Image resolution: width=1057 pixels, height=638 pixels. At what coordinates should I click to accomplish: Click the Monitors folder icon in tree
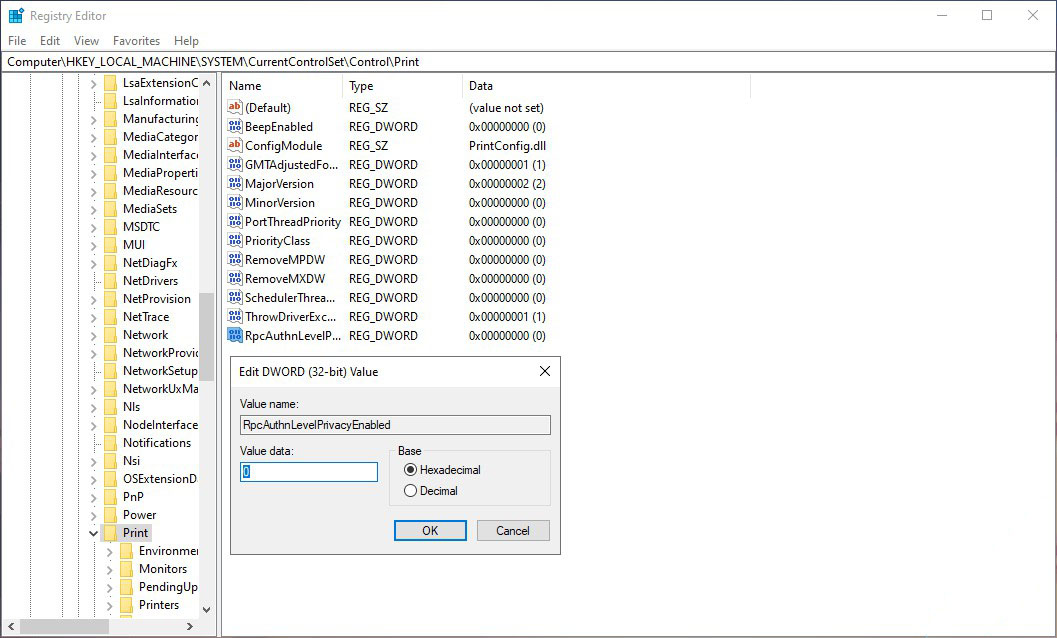127,569
